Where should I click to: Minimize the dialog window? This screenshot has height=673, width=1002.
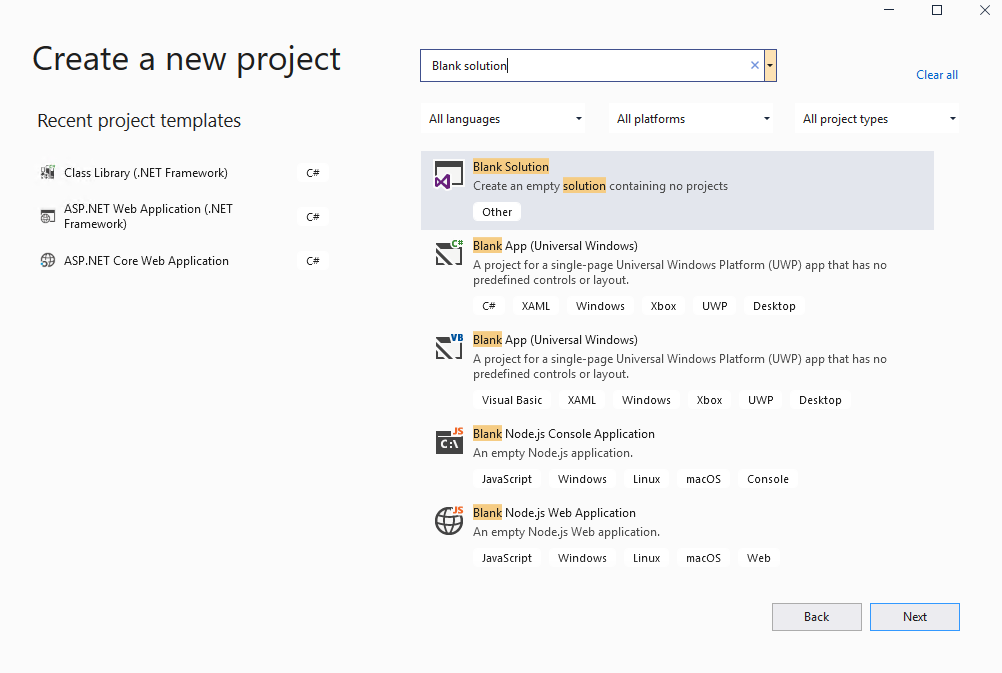[889, 10]
